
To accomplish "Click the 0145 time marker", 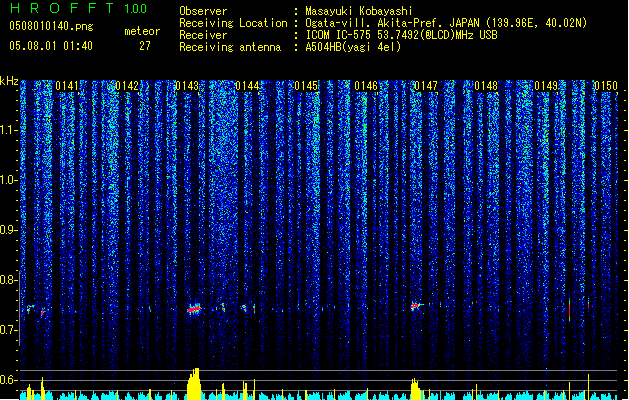I will pos(306,86).
